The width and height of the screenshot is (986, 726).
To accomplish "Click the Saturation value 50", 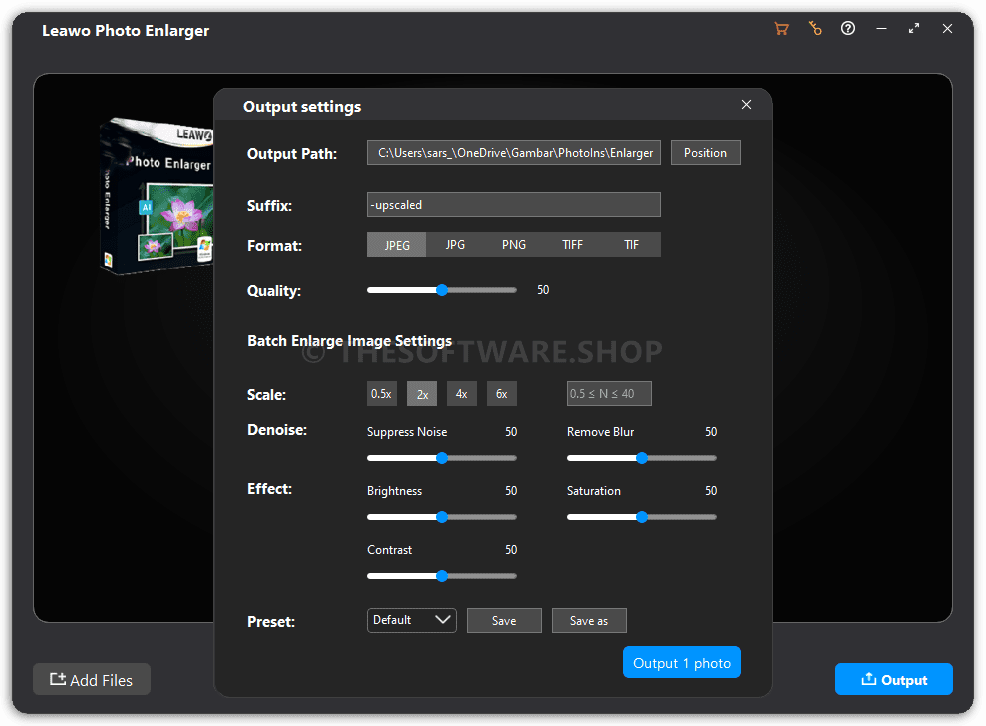I will click(711, 491).
